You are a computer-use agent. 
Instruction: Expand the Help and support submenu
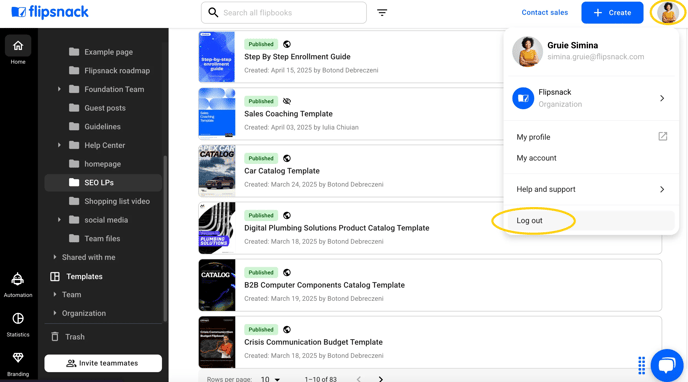pos(591,189)
